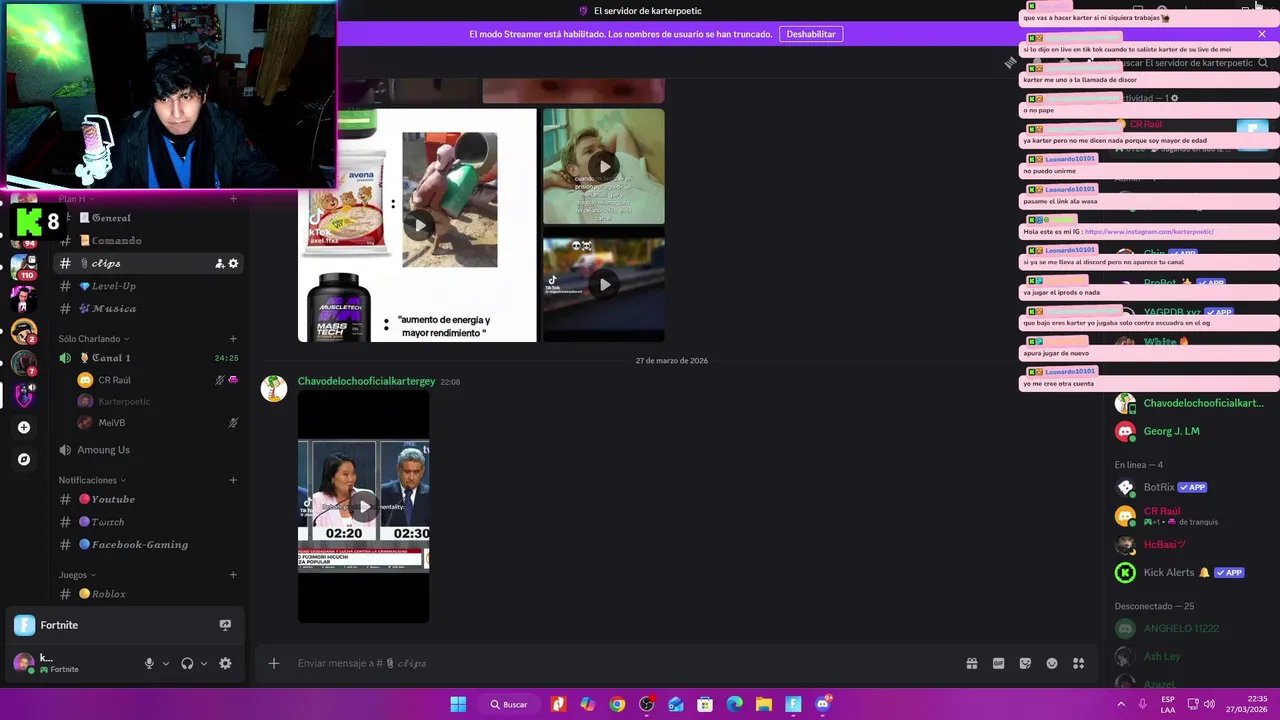The image size is (1280, 720).
Task: Open the server with 110 badge
Action: click(24, 267)
